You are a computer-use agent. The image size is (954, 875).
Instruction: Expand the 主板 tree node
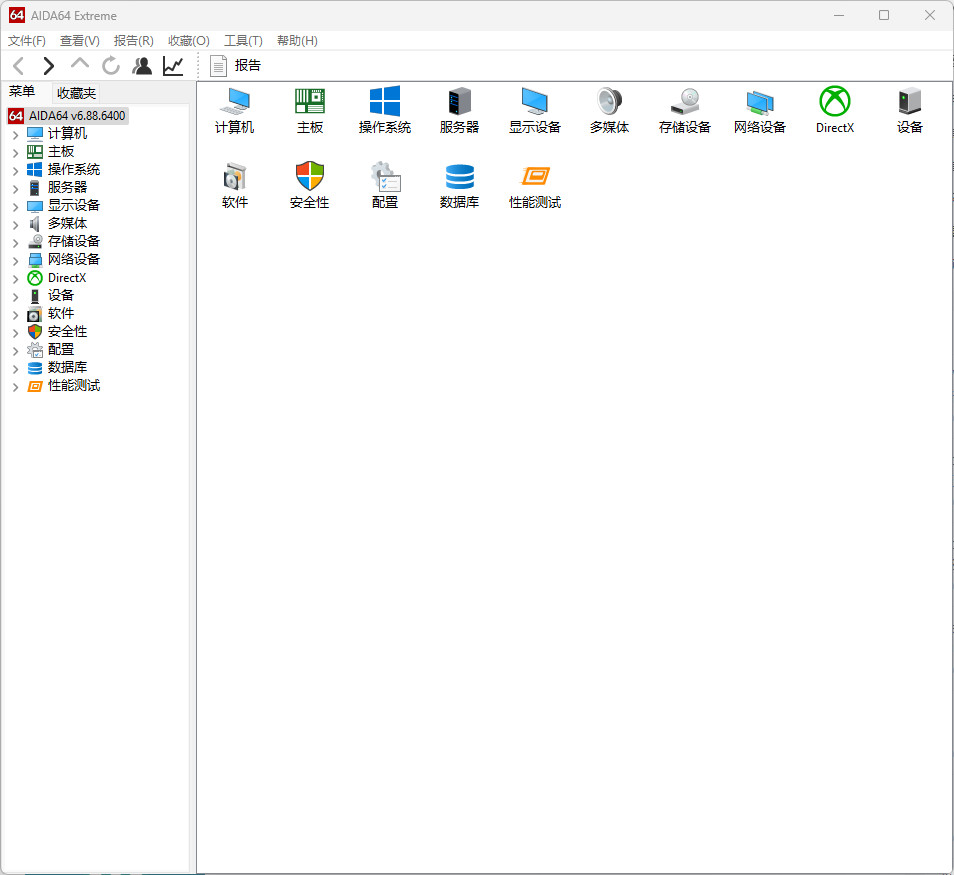tap(16, 152)
